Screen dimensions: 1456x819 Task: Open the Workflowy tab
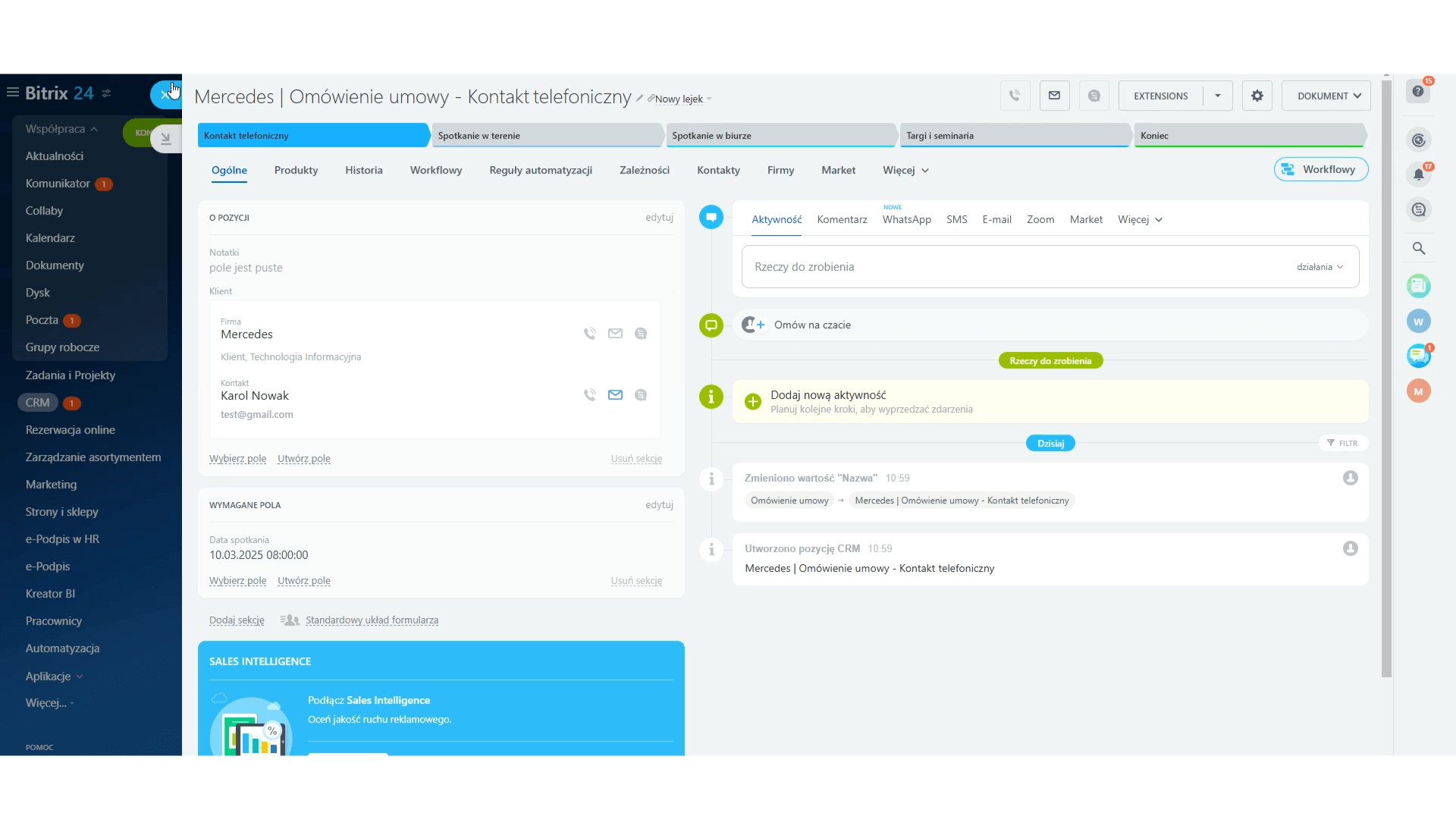point(436,171)
